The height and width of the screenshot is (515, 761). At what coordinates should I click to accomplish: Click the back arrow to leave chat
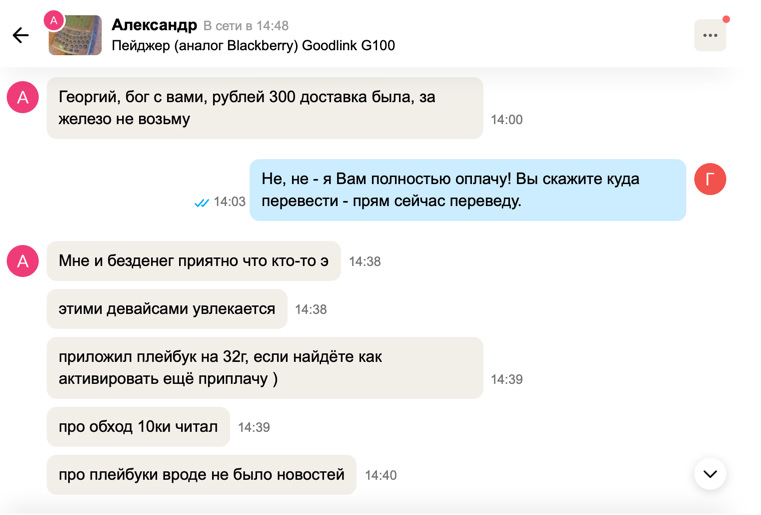(x=21, y=36)
